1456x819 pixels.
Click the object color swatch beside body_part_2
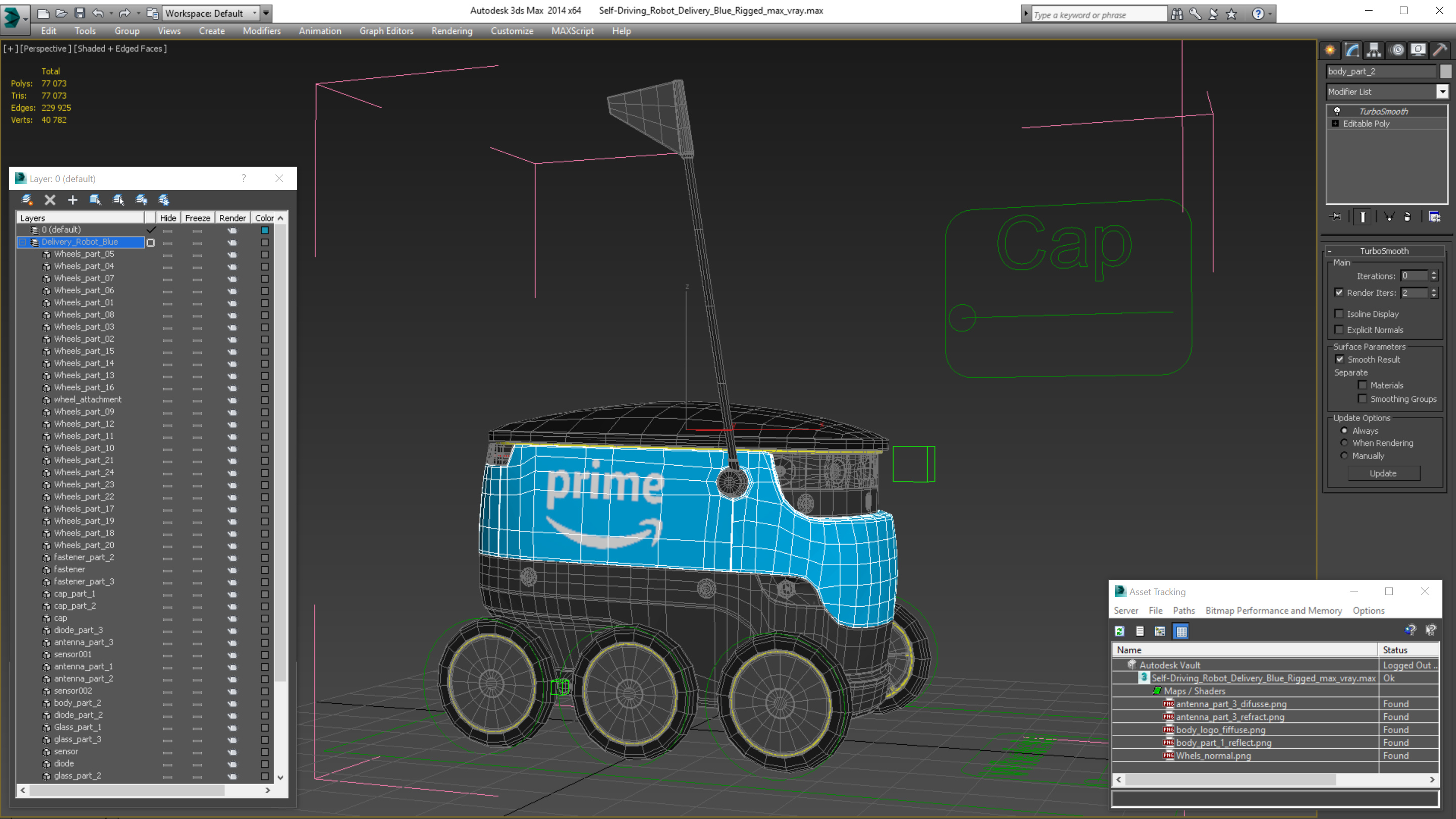1446,71
